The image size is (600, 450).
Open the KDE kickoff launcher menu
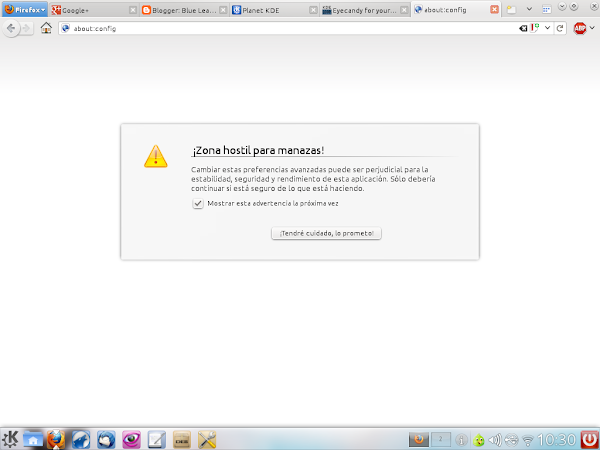(x=10, y=439)
